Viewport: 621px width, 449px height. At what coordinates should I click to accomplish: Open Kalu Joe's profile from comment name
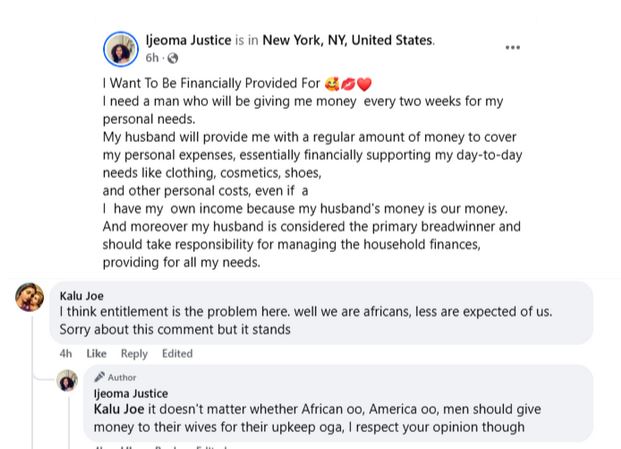coord(81,296)
